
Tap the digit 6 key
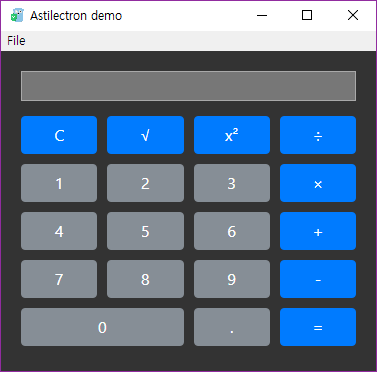[x=232, y=231]
